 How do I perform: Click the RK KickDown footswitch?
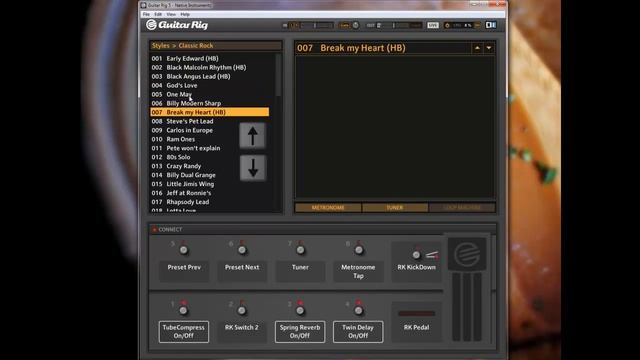tap(416, 255)
